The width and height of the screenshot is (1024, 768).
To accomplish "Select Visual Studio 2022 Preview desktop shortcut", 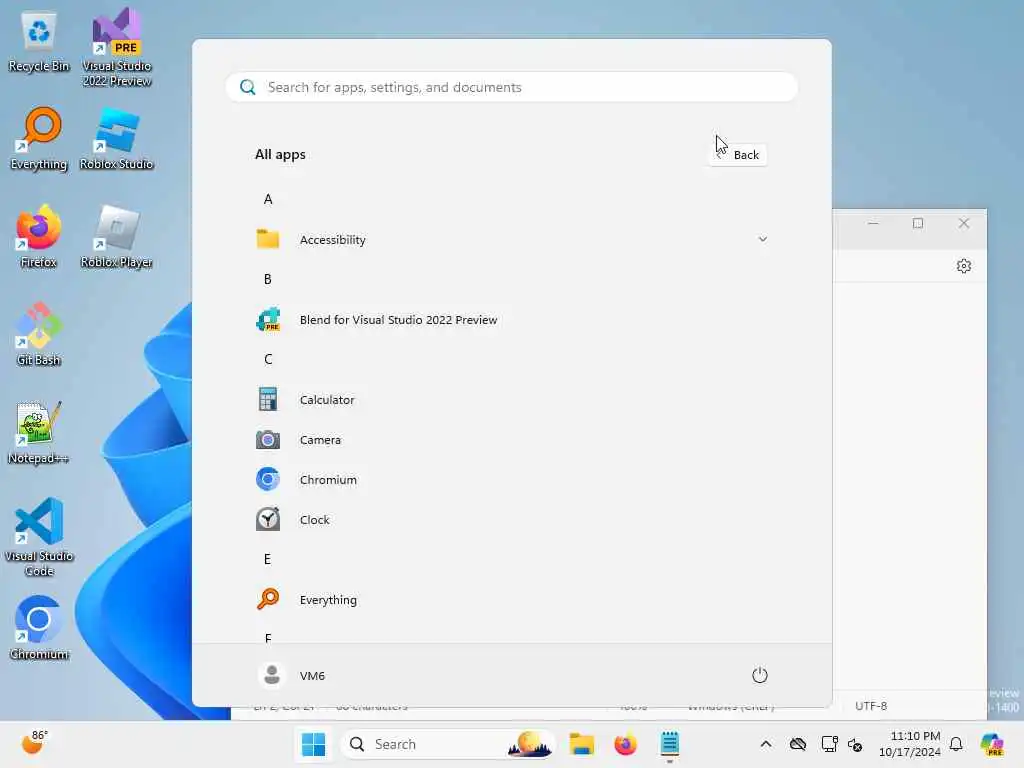I will 117,47.
